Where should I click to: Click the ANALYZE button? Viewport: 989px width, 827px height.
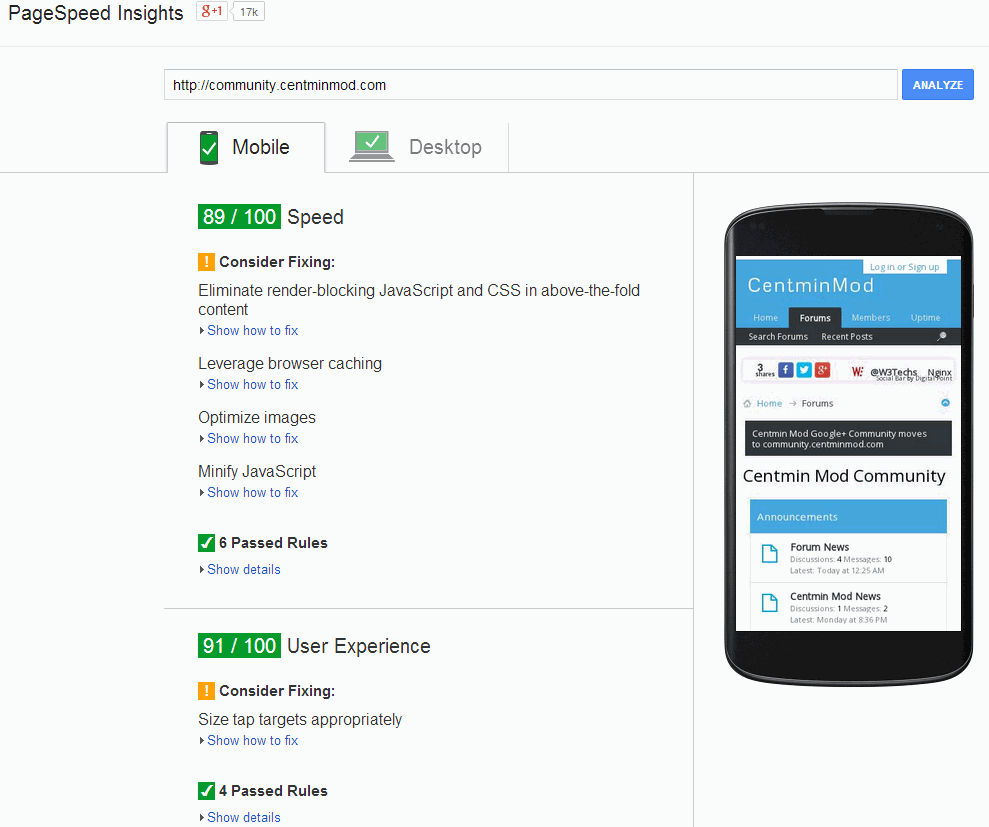click(x=937, y=85)
